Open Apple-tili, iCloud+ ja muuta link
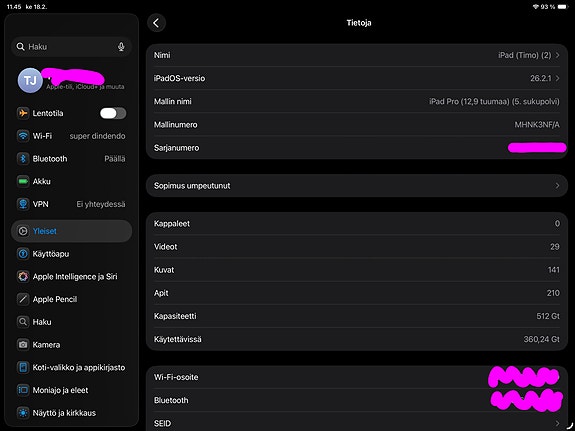 point(85,87)
